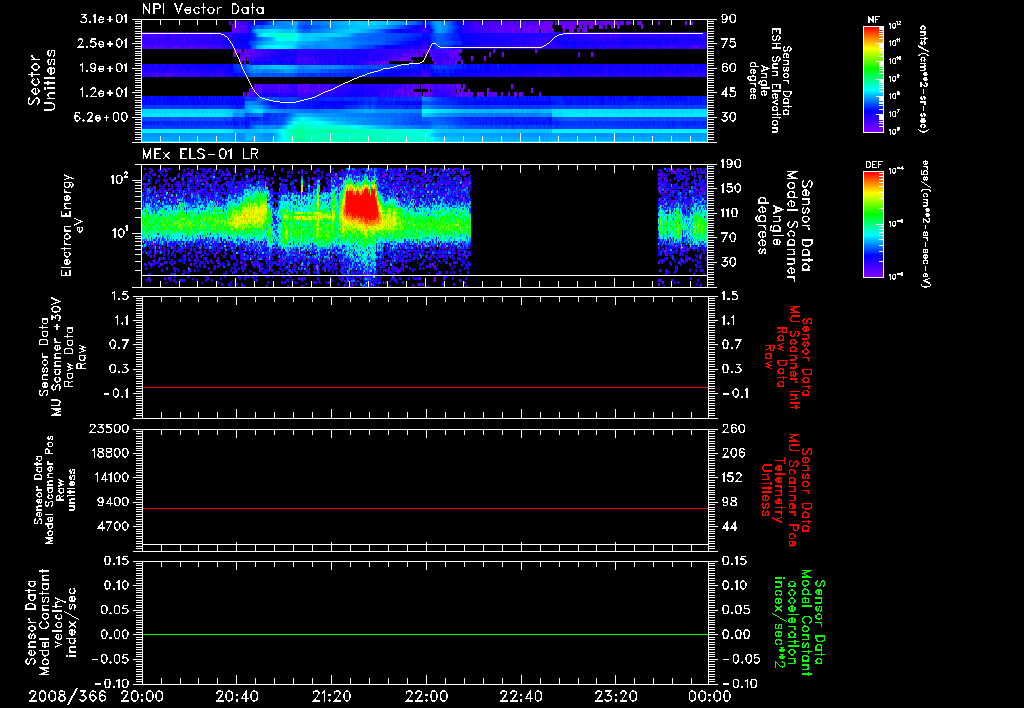Click the 'Electron Energy eV' axis label

coord(72,225)
